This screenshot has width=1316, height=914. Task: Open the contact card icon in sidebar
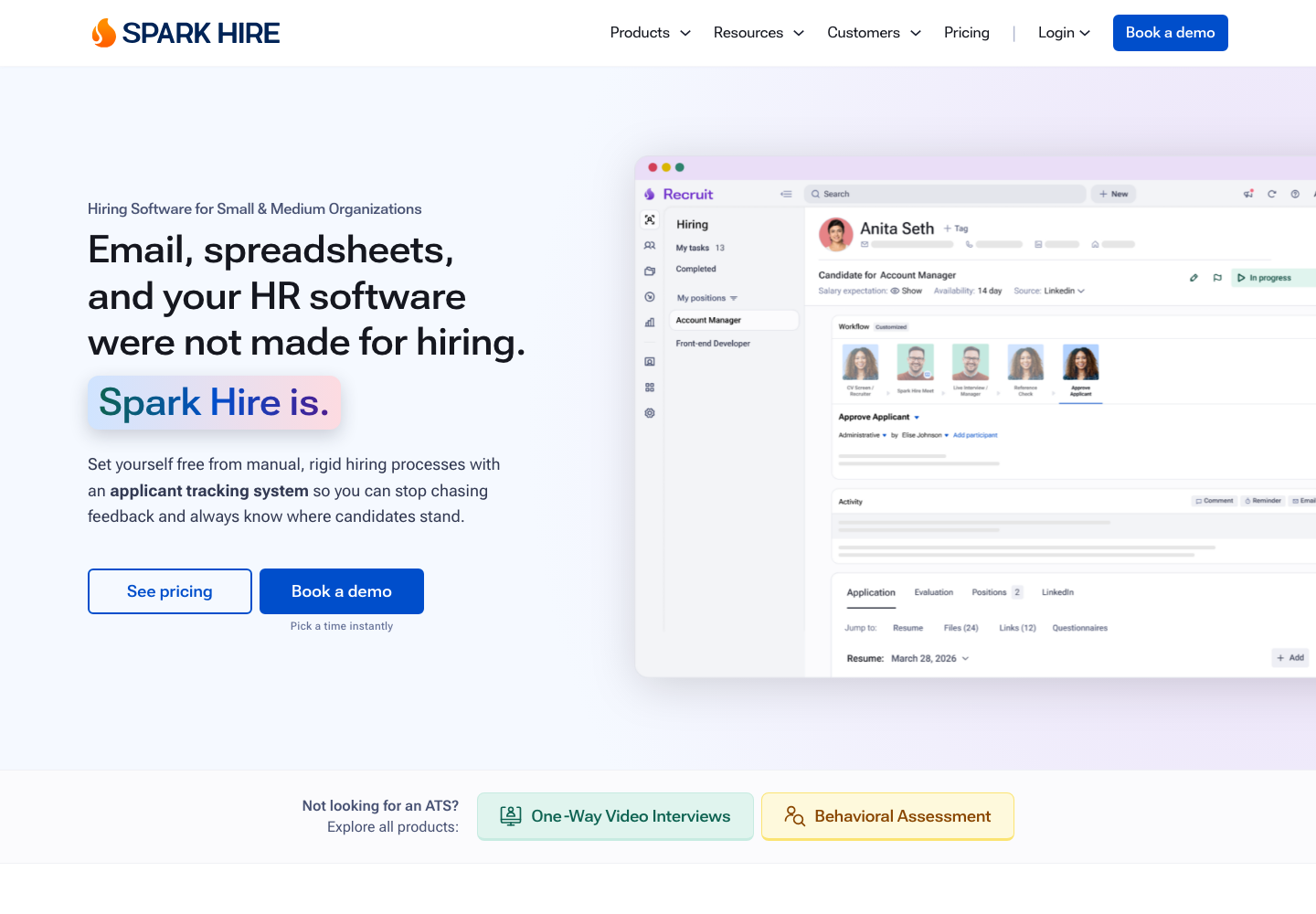(650, 362)
